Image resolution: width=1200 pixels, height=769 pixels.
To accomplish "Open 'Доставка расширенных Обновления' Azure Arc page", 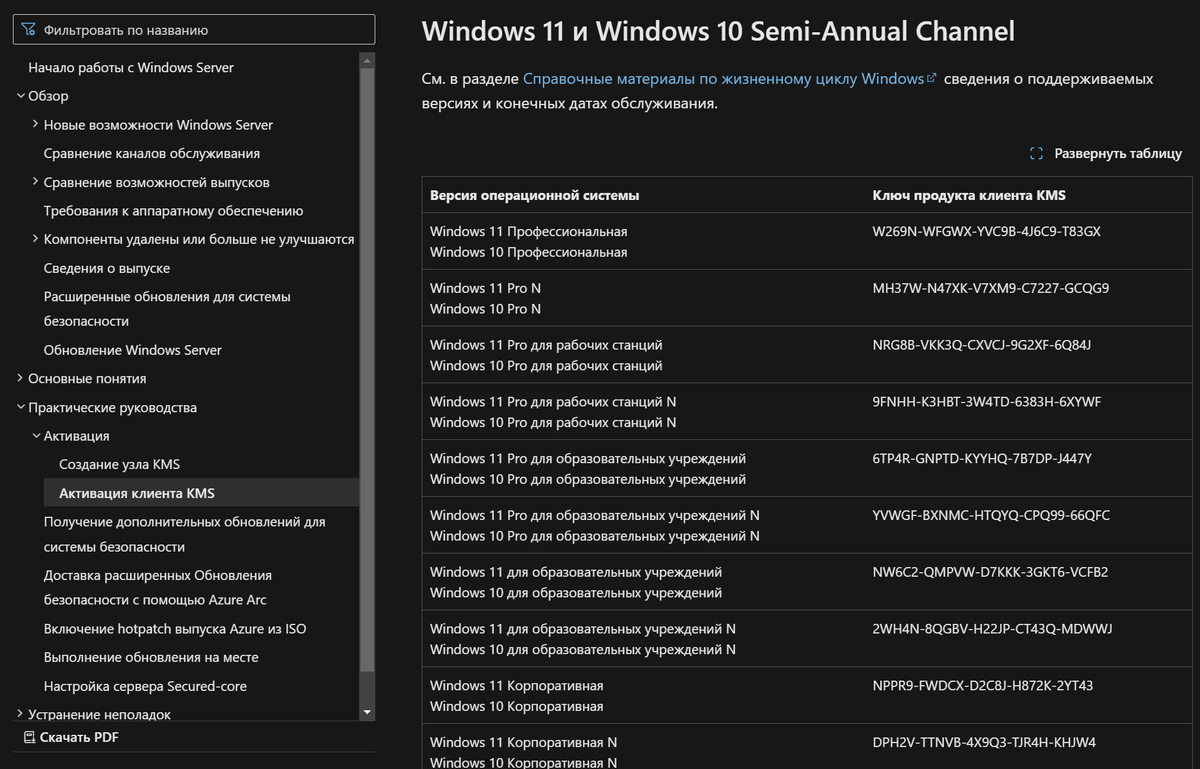I will click(158, 588).
